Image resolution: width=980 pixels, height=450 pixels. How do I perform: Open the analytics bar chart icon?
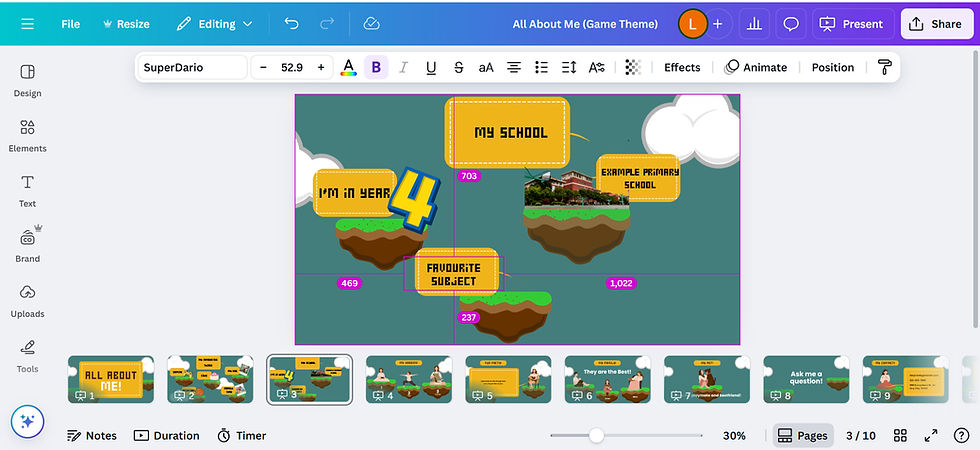pyautogui.click(x=754, y=24)
